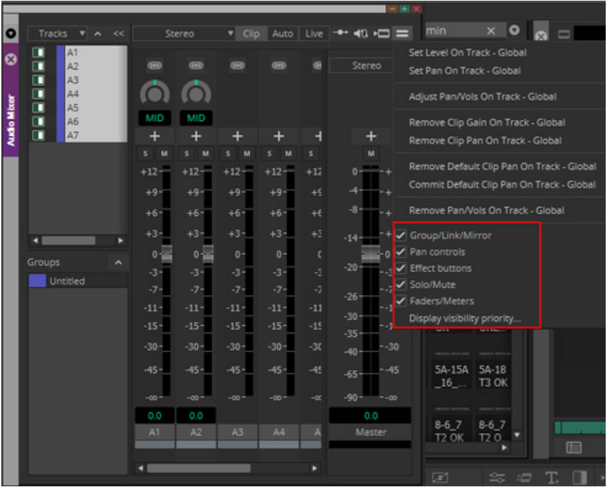Image resolution: width=607 pixels, height=487 pixels.
Task: Toggle track A7 enable icon in track list
Action: (x=38, y=135)
